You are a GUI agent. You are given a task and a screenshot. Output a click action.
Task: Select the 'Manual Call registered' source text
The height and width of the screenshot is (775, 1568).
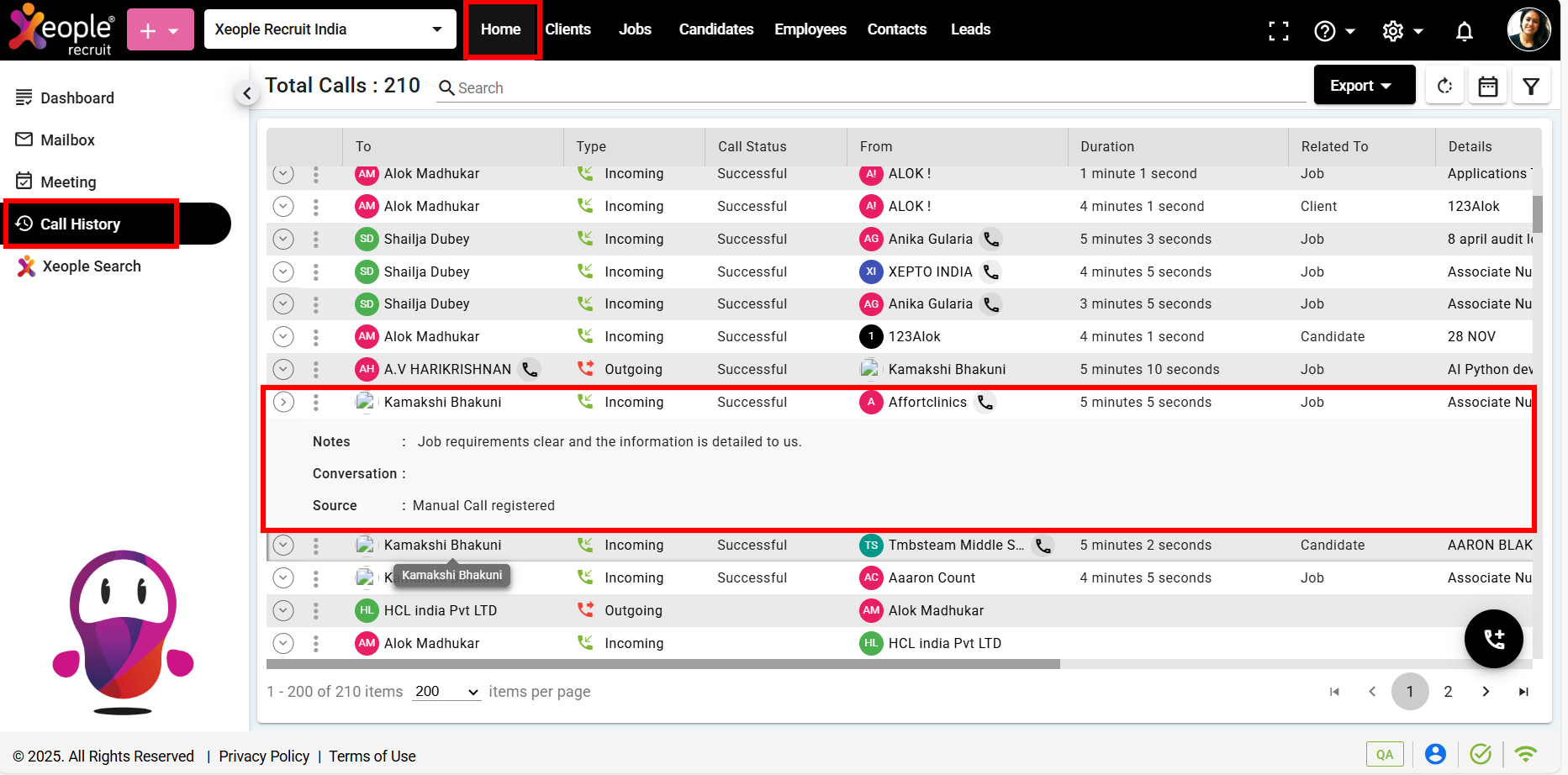click(483, 506)
